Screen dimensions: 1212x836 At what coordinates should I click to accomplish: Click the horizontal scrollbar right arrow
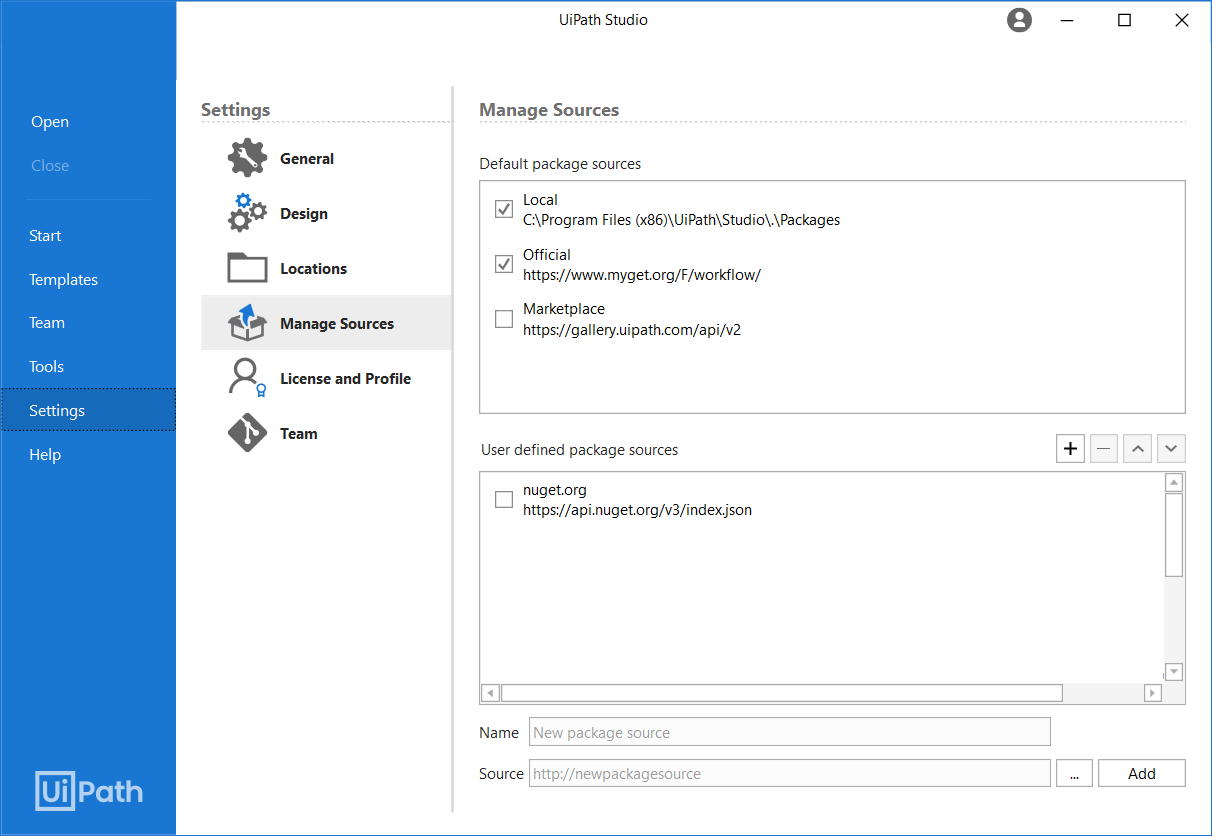click(1153, 693)
